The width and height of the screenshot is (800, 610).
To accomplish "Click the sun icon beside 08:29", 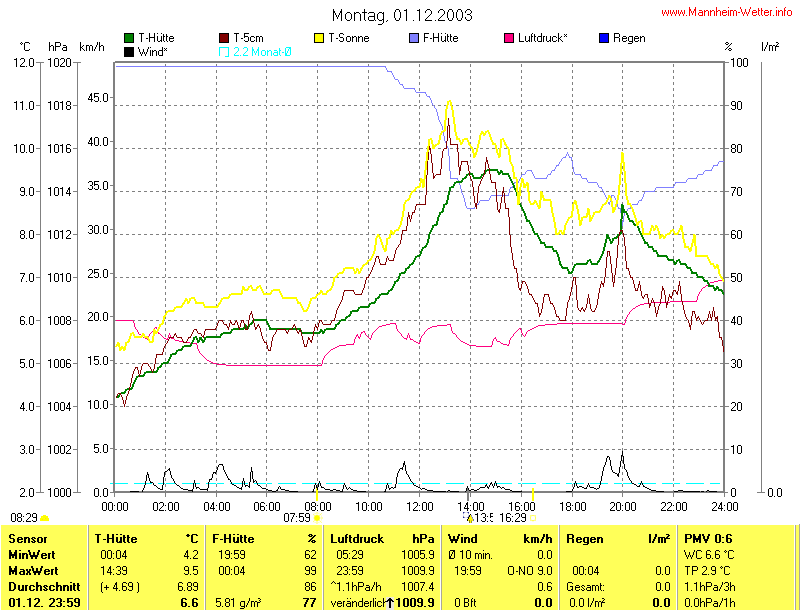I will click(45, 518).
